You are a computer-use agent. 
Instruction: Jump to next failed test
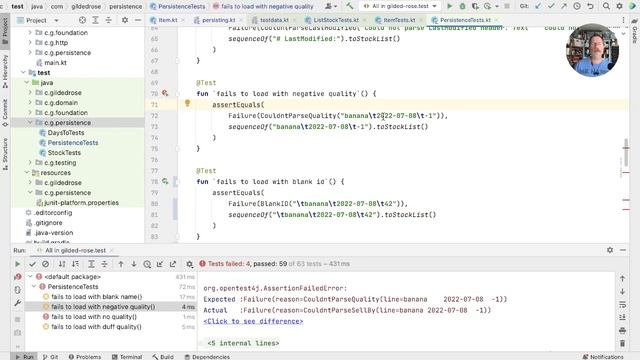(x=133, y=264)
